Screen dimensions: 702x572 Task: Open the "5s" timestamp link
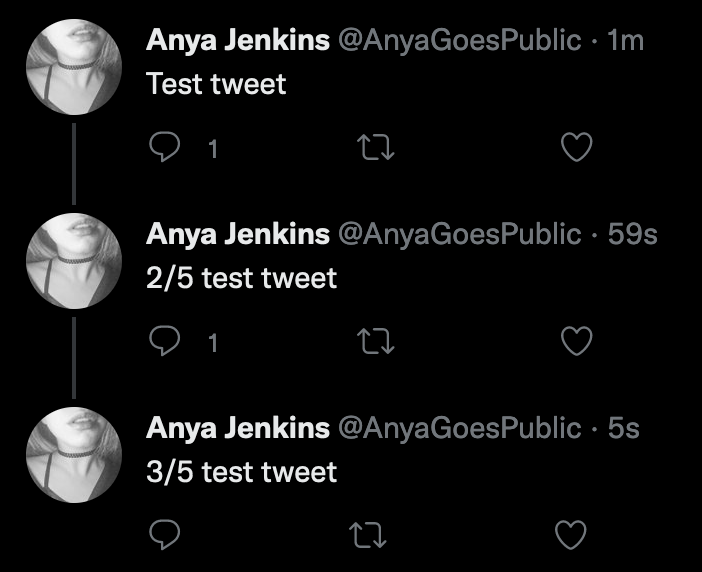coord(623,428)
